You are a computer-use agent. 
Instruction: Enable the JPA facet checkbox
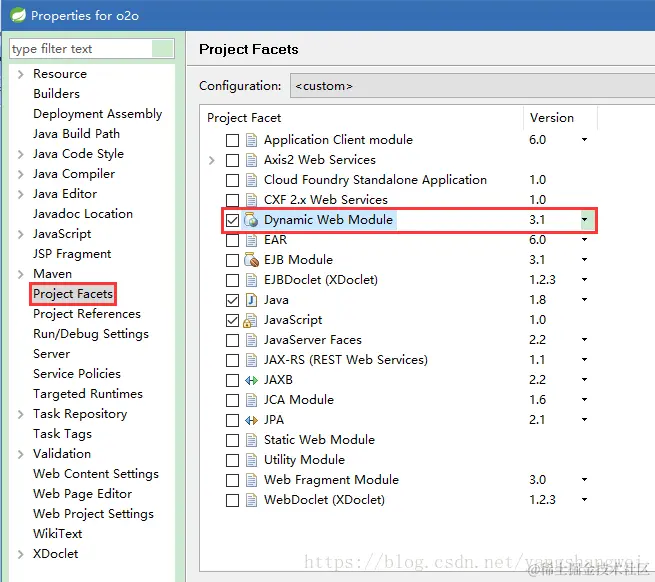coord(232,420)
